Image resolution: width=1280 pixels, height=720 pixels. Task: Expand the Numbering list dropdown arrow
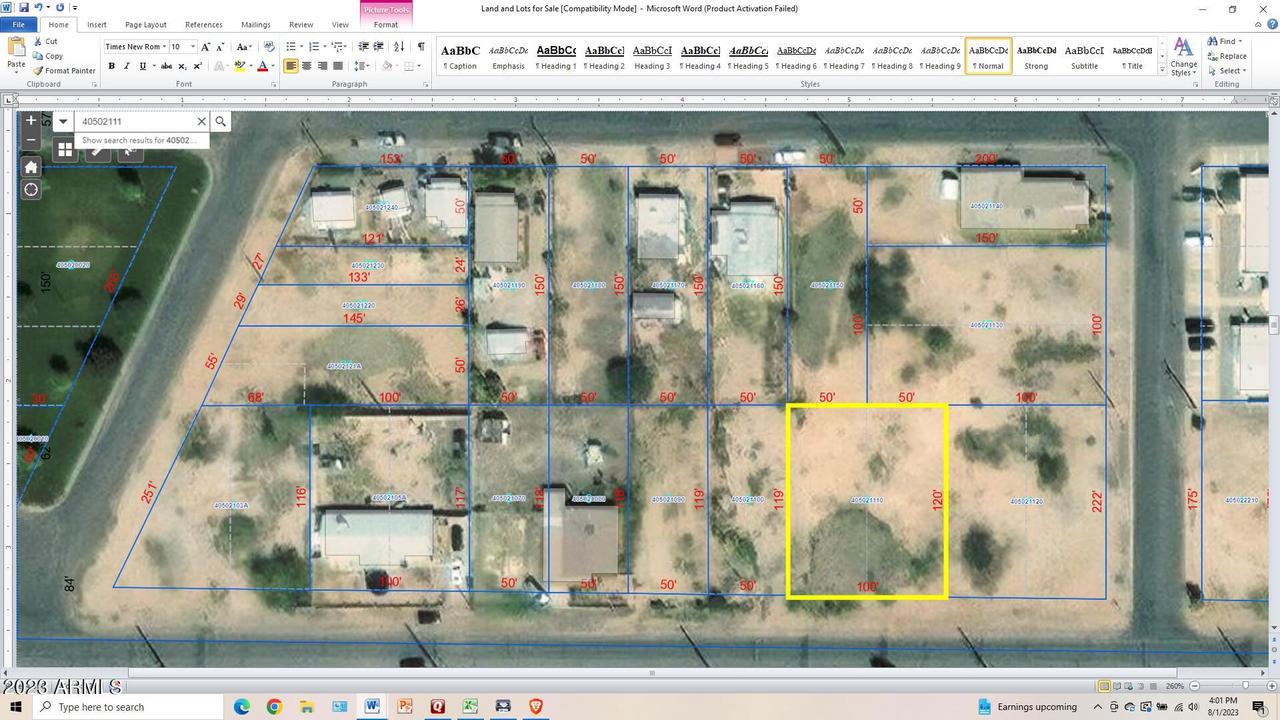click(x=324, y=46)
